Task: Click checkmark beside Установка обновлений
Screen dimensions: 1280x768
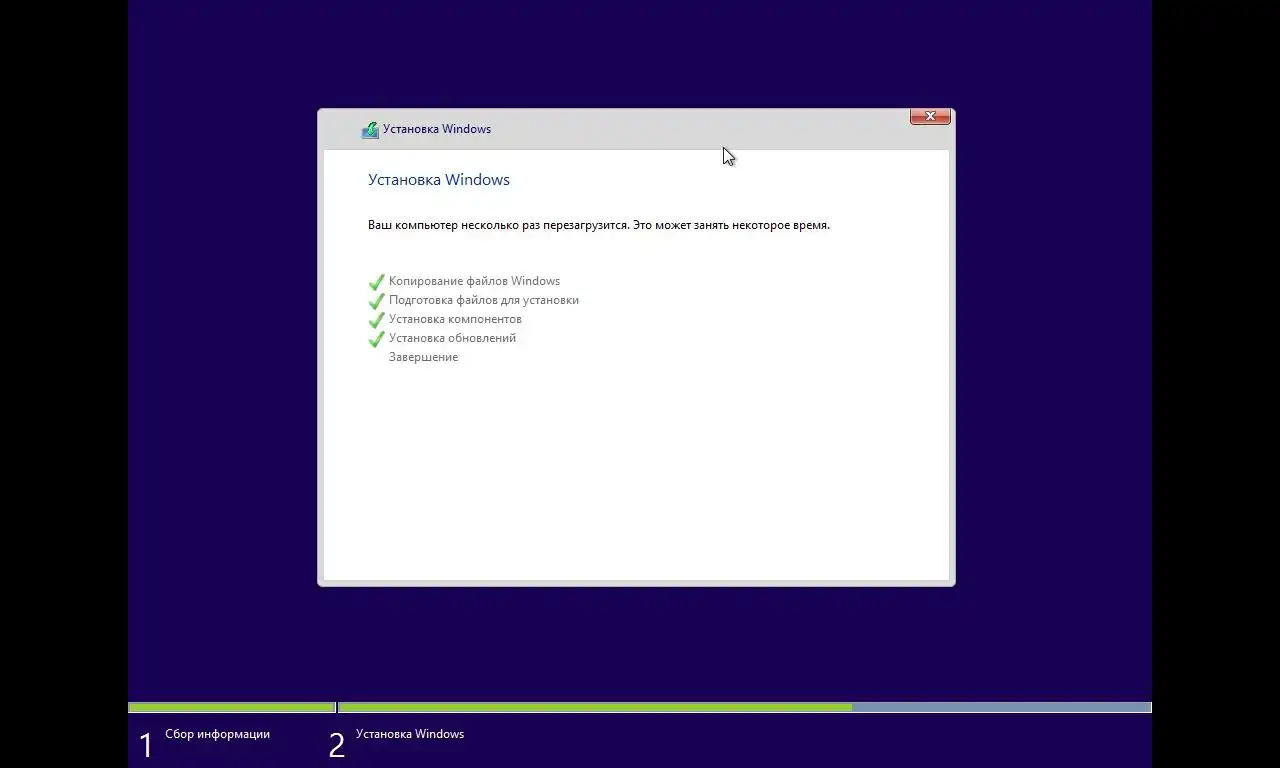Action: point(376,339)
